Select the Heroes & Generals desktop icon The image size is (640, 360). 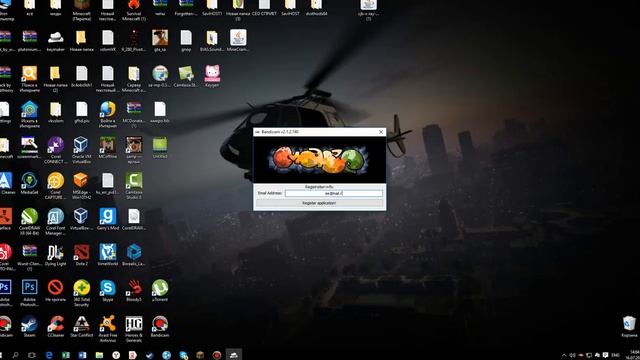point(134,329)
